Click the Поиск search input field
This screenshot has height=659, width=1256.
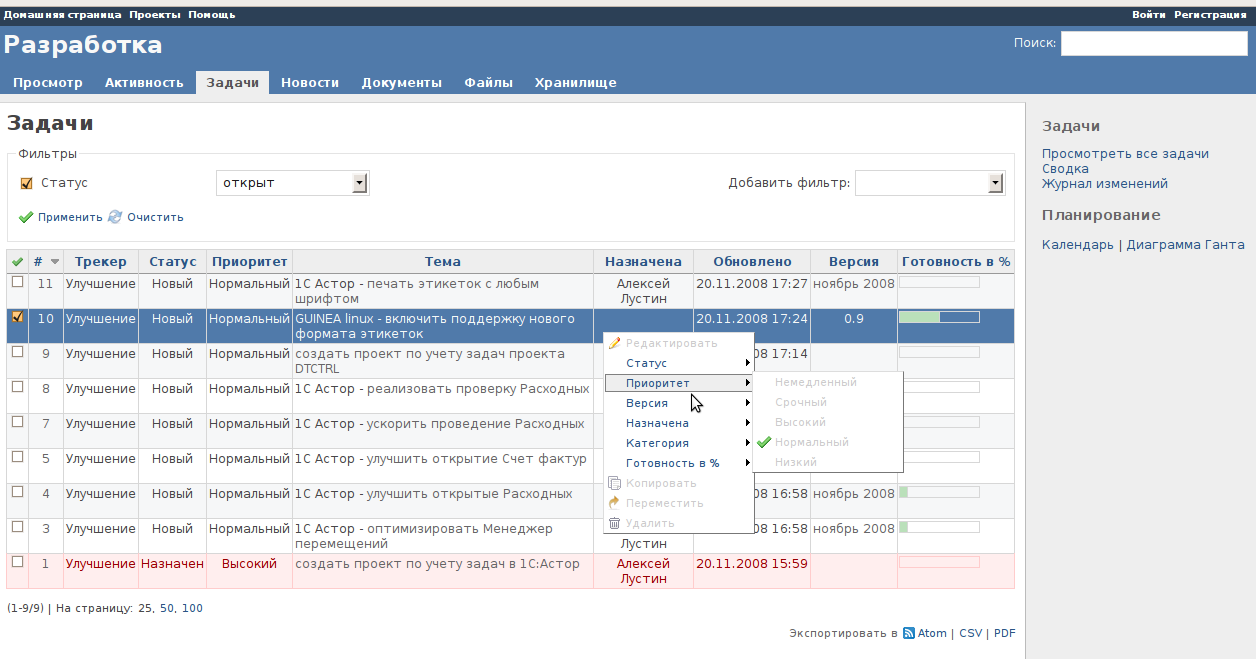(1153, 43)
